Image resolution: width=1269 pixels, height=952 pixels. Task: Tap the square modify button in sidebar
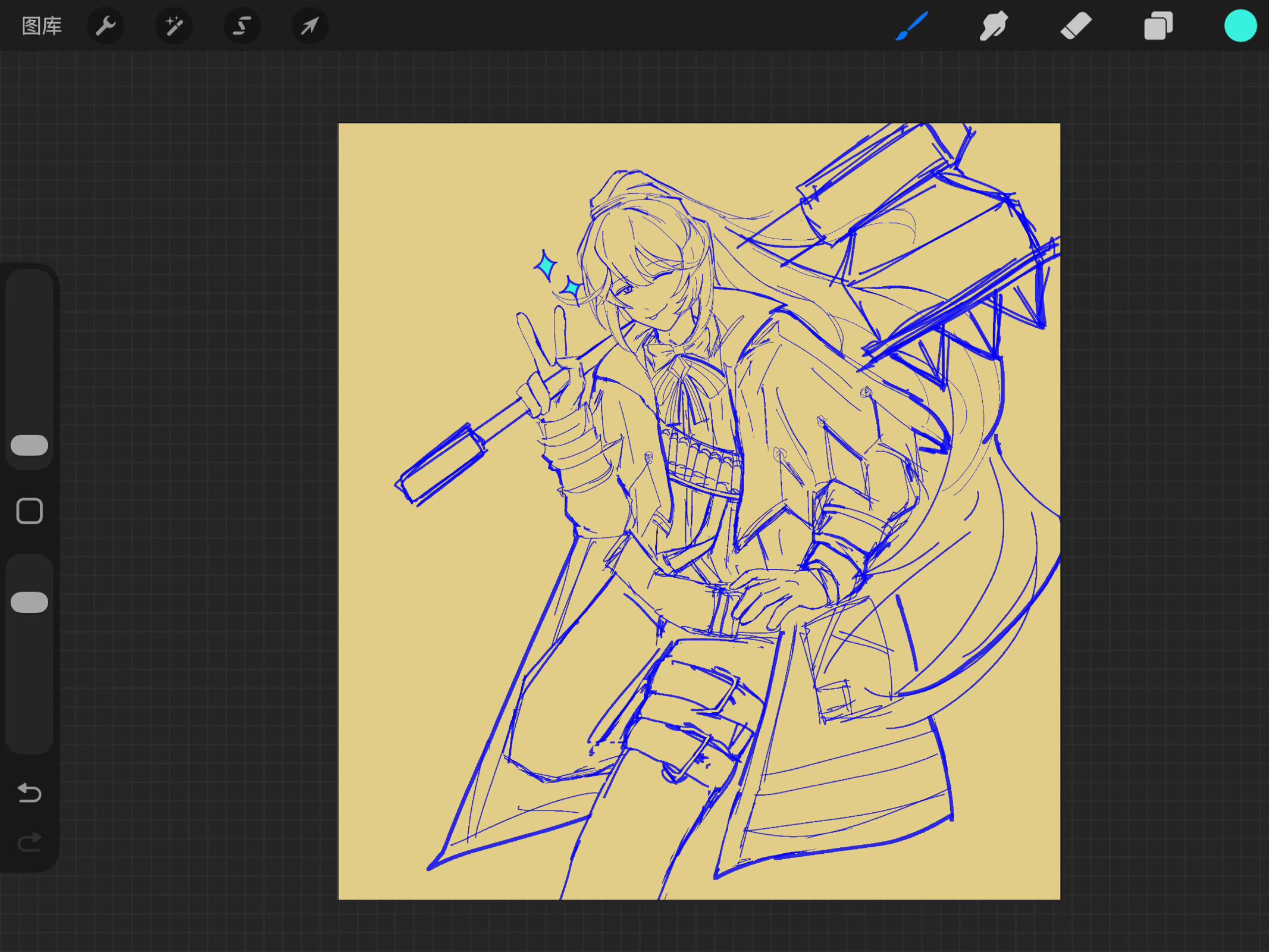(29, 511)
